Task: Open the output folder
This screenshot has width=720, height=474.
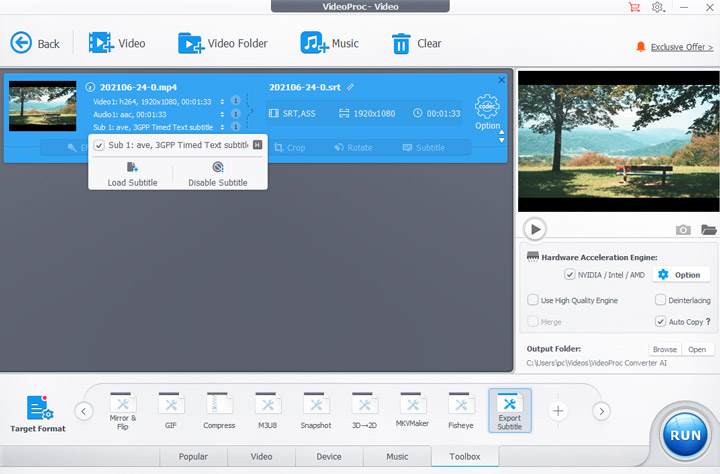Action: (697, 350)
